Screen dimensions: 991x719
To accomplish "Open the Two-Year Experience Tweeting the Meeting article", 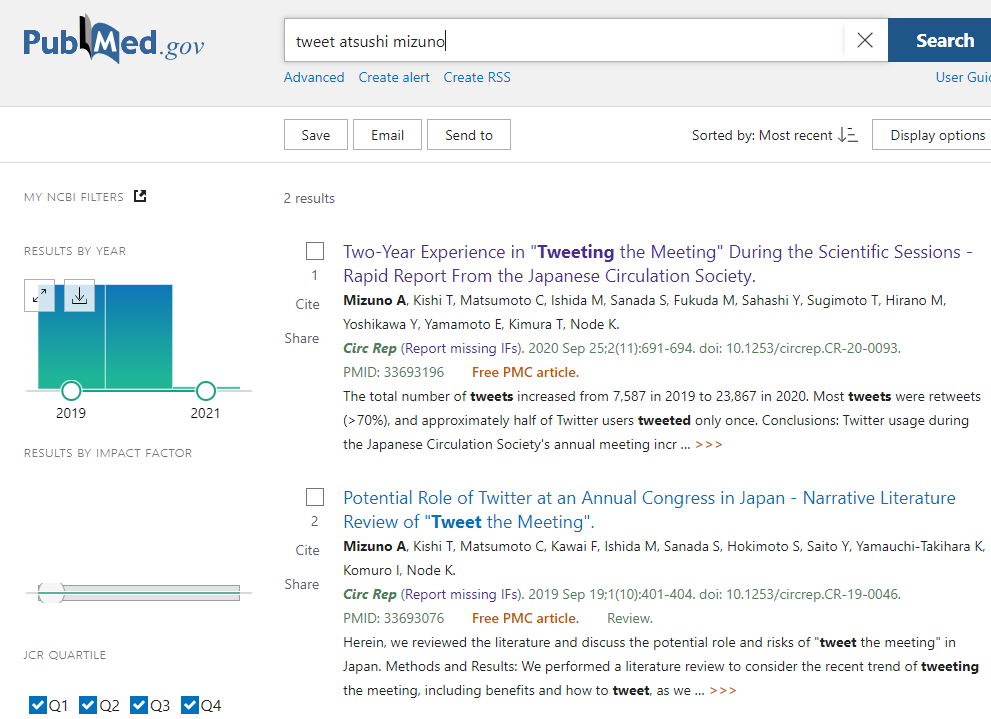I will [657, 263].
